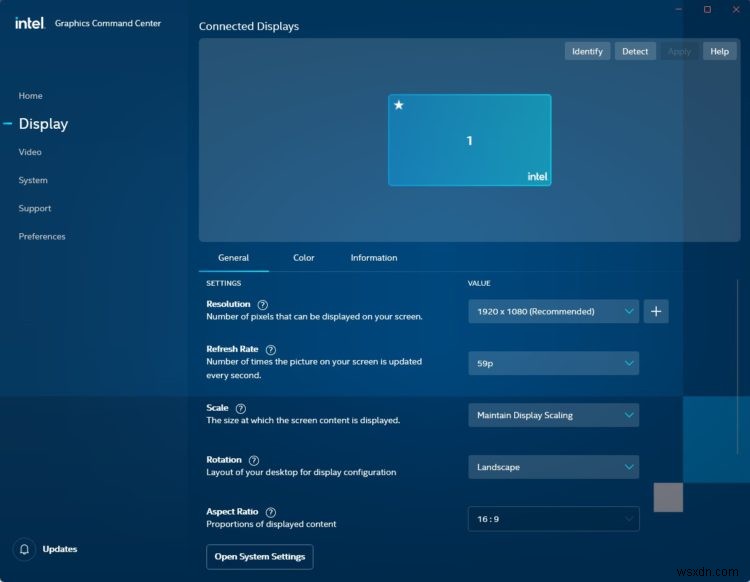
Task: Click the Identify button
Action: (x=587, y=51)
